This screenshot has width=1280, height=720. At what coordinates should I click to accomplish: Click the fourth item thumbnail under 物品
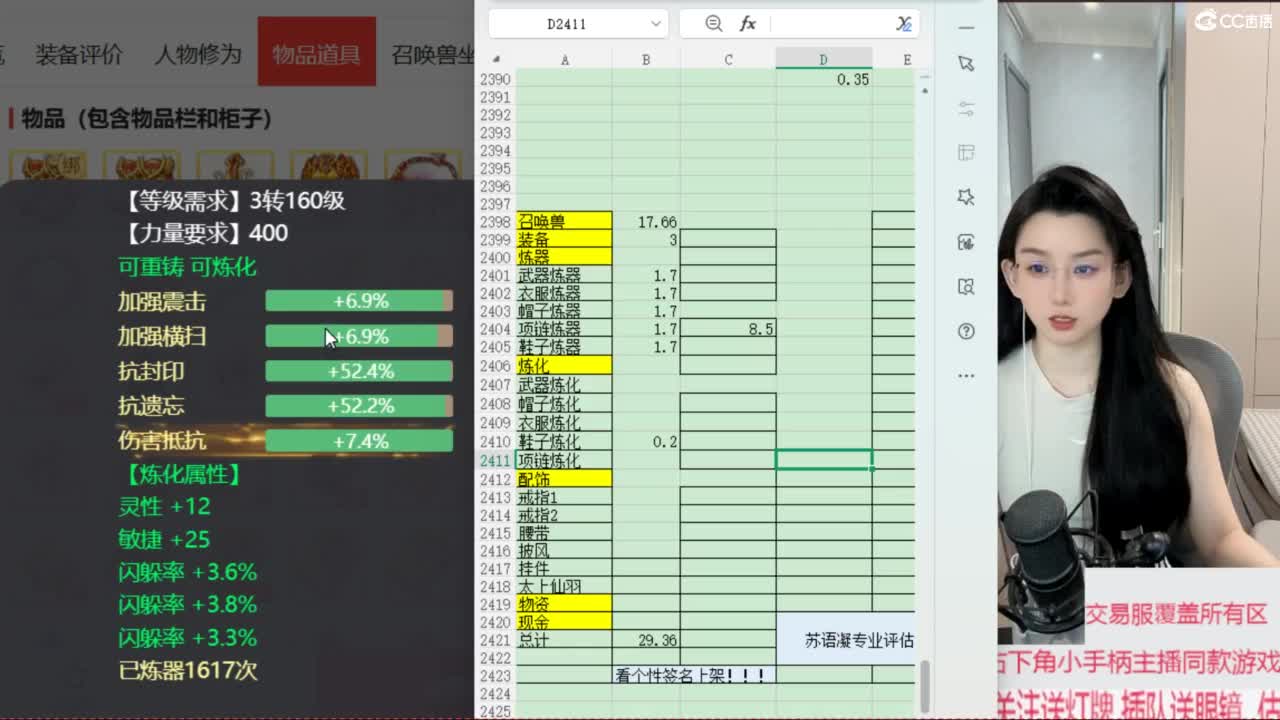329,165
